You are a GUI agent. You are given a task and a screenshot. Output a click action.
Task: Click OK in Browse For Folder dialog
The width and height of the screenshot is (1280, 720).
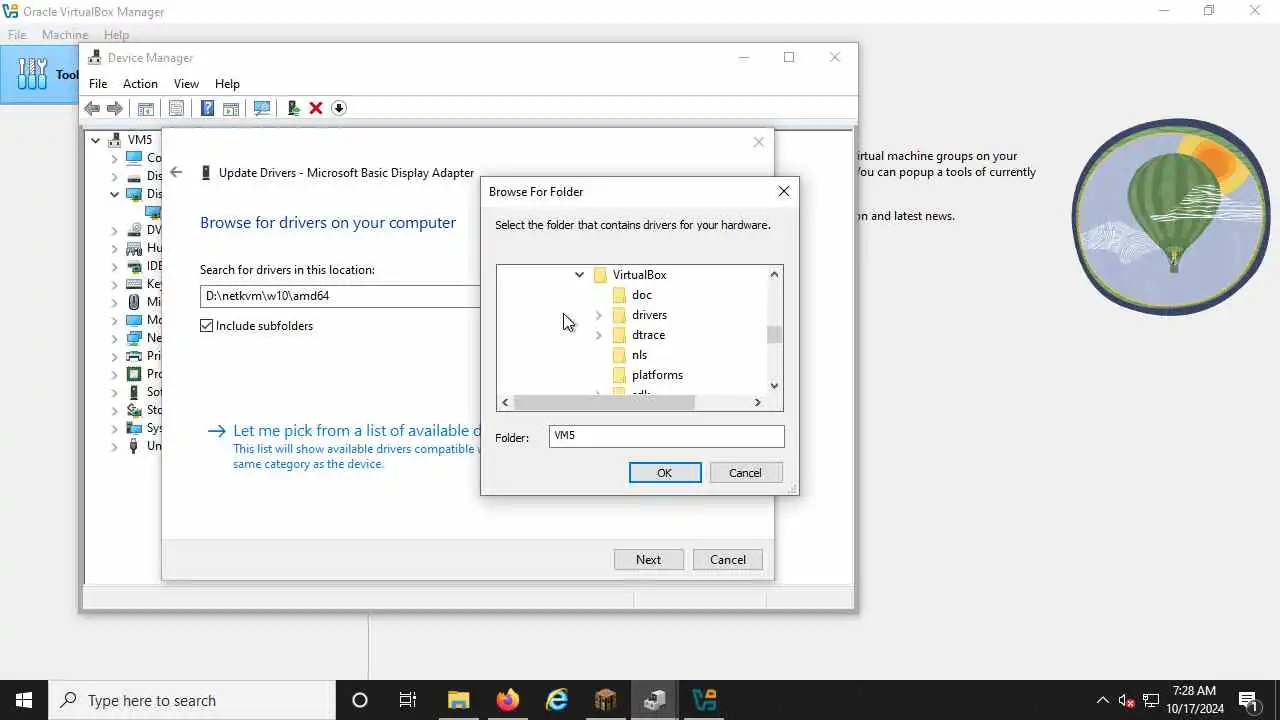click(665, 473)
